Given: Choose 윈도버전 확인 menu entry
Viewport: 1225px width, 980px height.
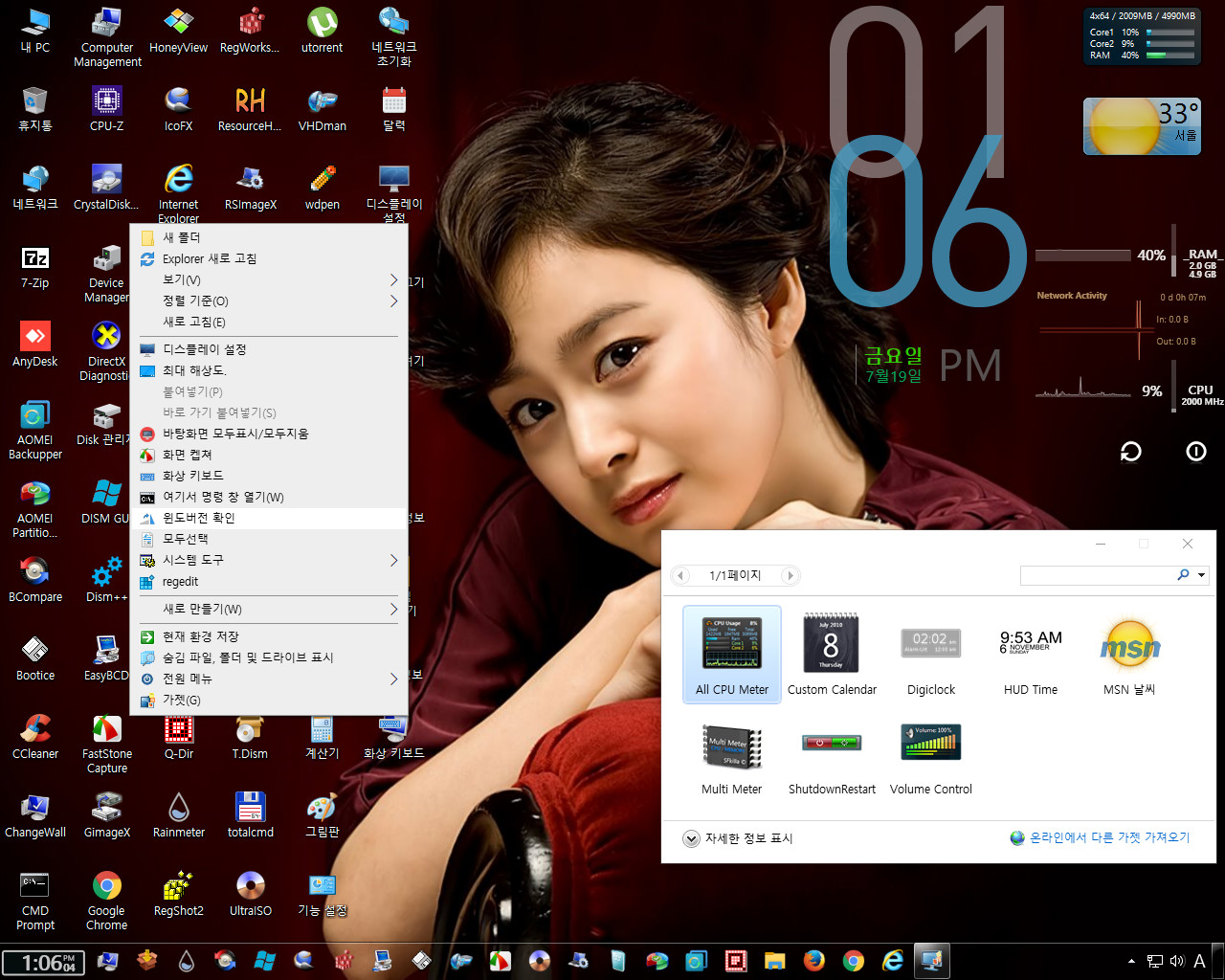Looking at the screenshot, I should coord(268,518).
